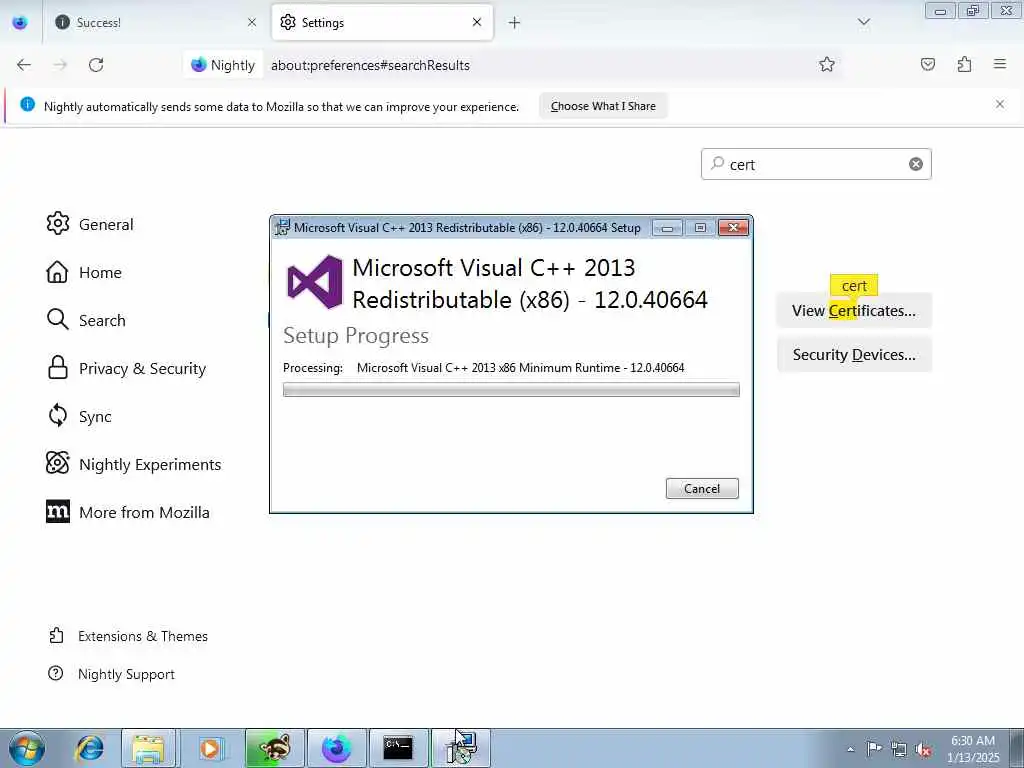1024x768 pixels.
Task: Open Nightly Support link
Action: (112, 674)
